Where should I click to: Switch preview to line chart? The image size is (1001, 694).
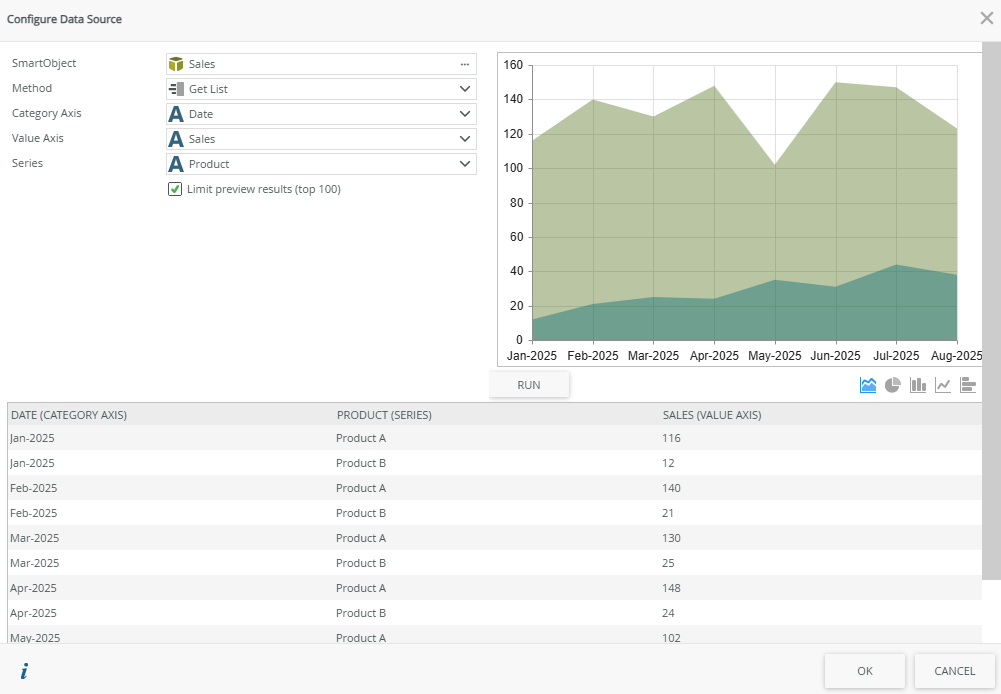click(x=943, y=385)
